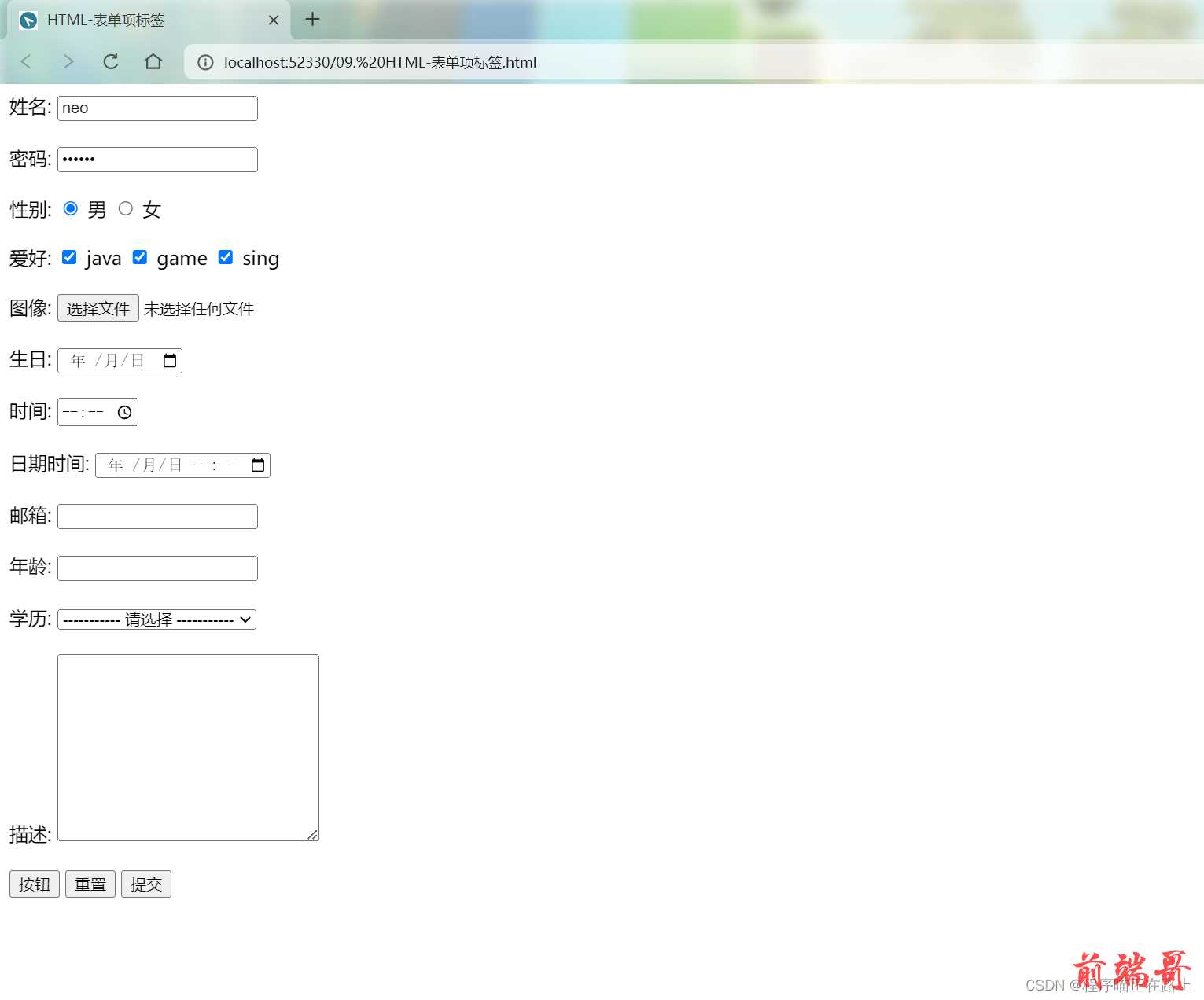Click the 描述 textarea resize handle
Viewport: 1204px width, 1000px height.
312,834
